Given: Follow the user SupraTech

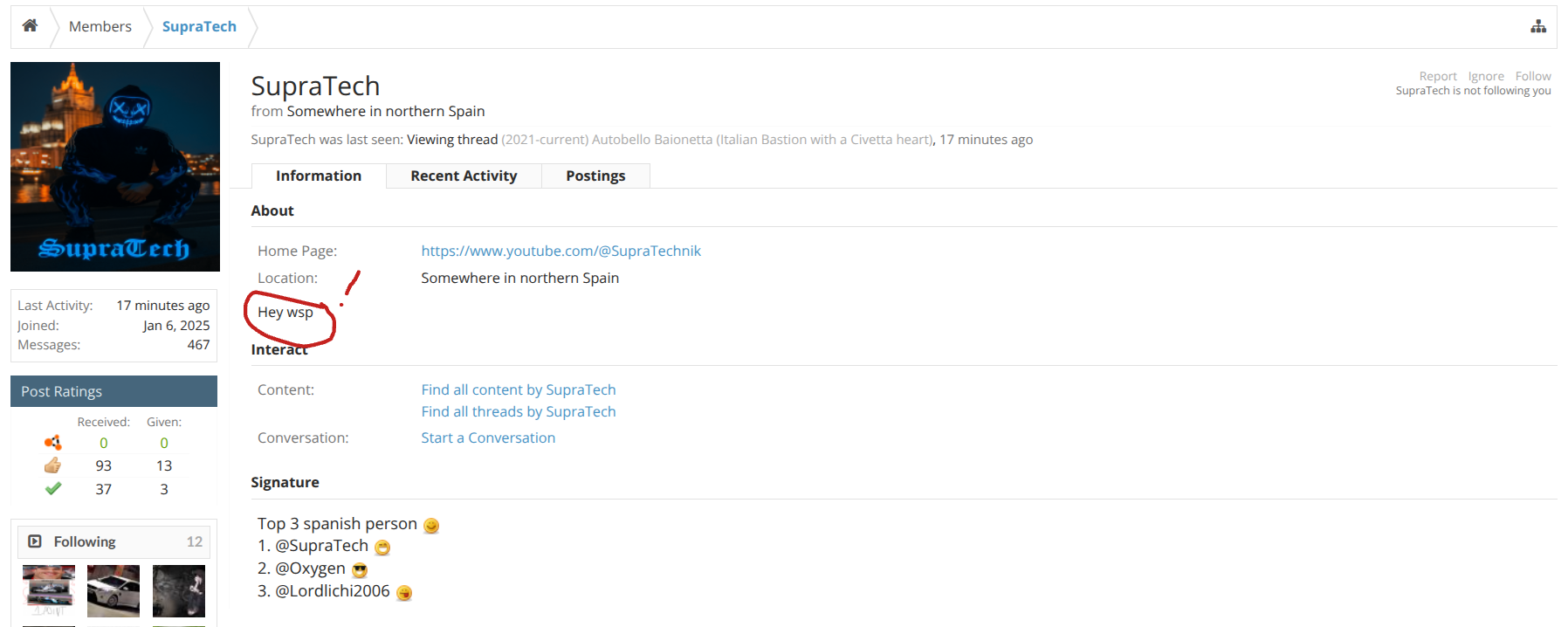Looking at the screenshot, I should pyautogui.click(x=1533, y=76).
